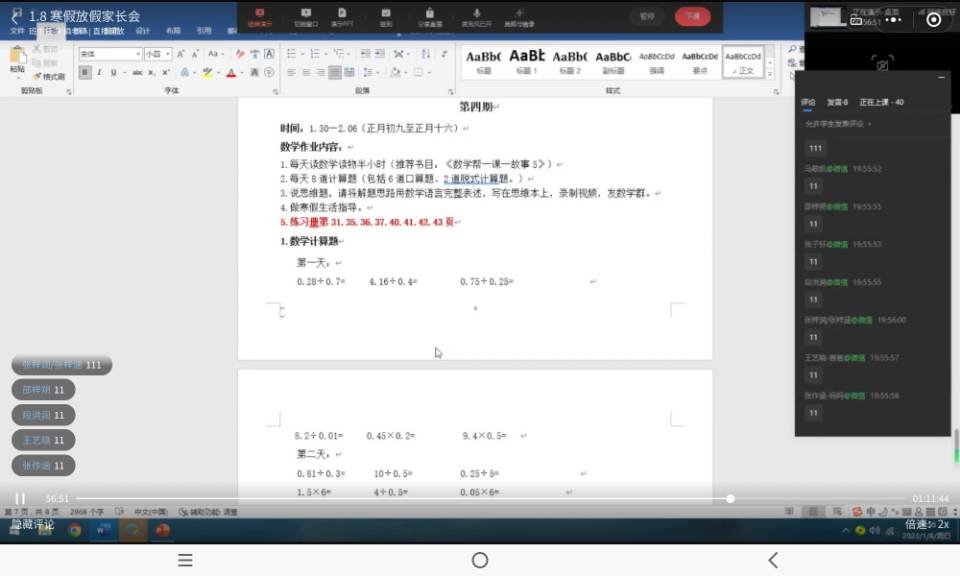Click the Increase Indent icon
The height and width of the screenshot is (576, 960).
click(380, 54)
